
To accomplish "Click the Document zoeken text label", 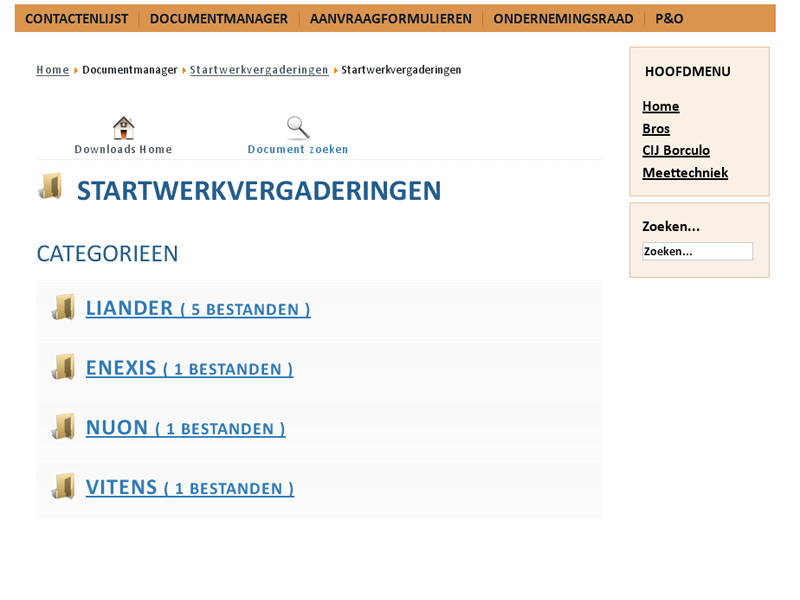I will click(x=298, y=149).
